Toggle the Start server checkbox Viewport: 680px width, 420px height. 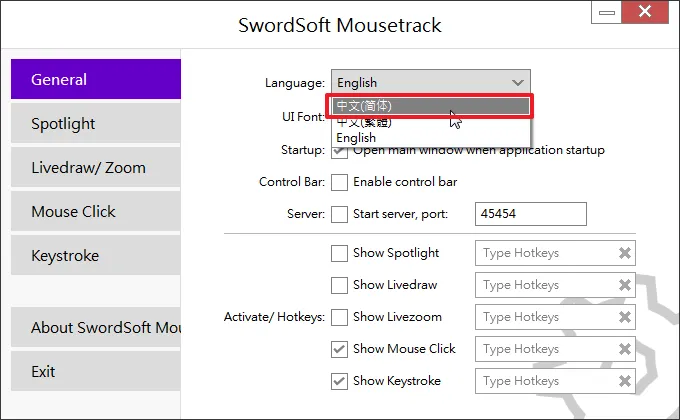(x=340, y=214)
